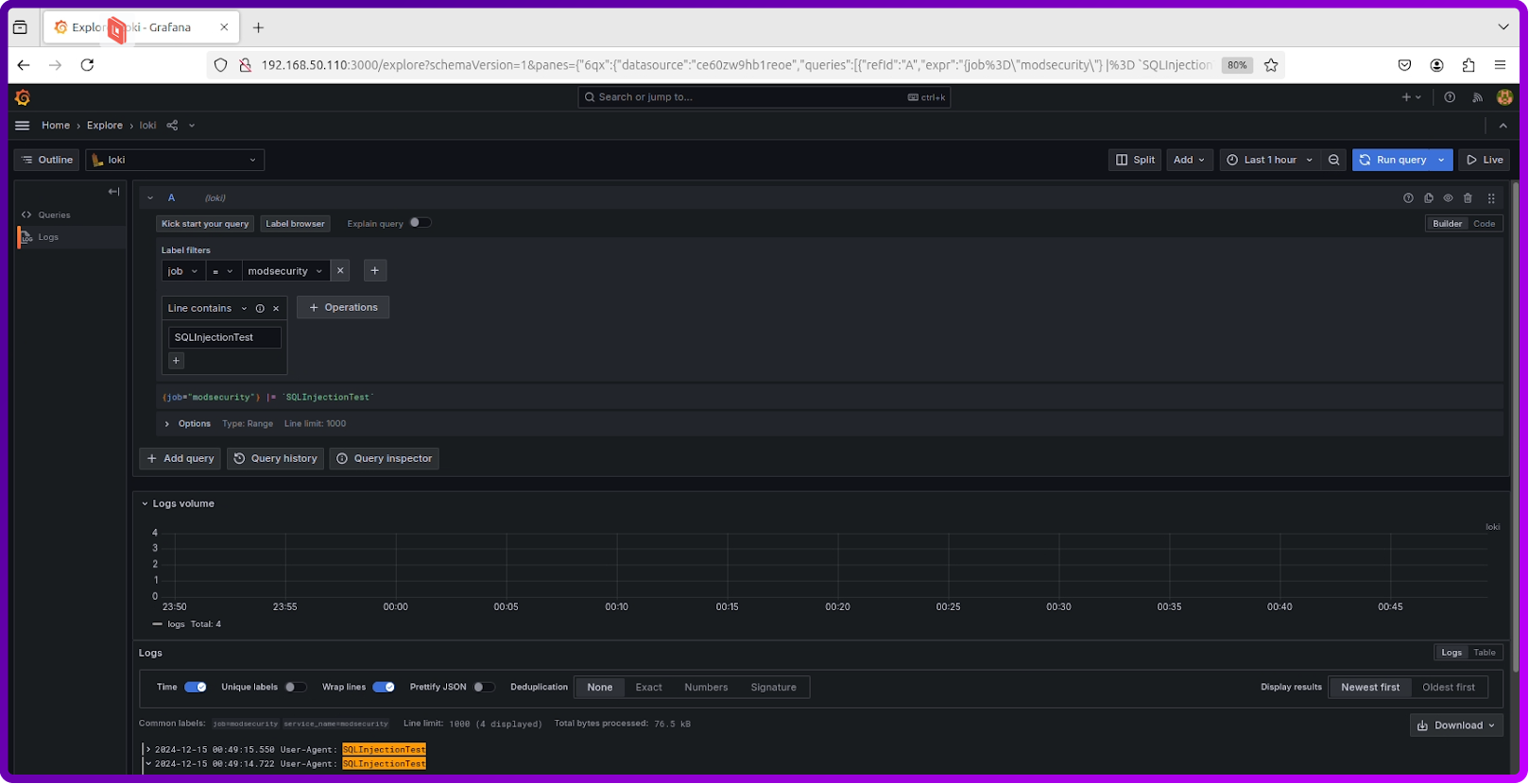Open the loki datasource picker dropdown

click(x=175, y=161)
